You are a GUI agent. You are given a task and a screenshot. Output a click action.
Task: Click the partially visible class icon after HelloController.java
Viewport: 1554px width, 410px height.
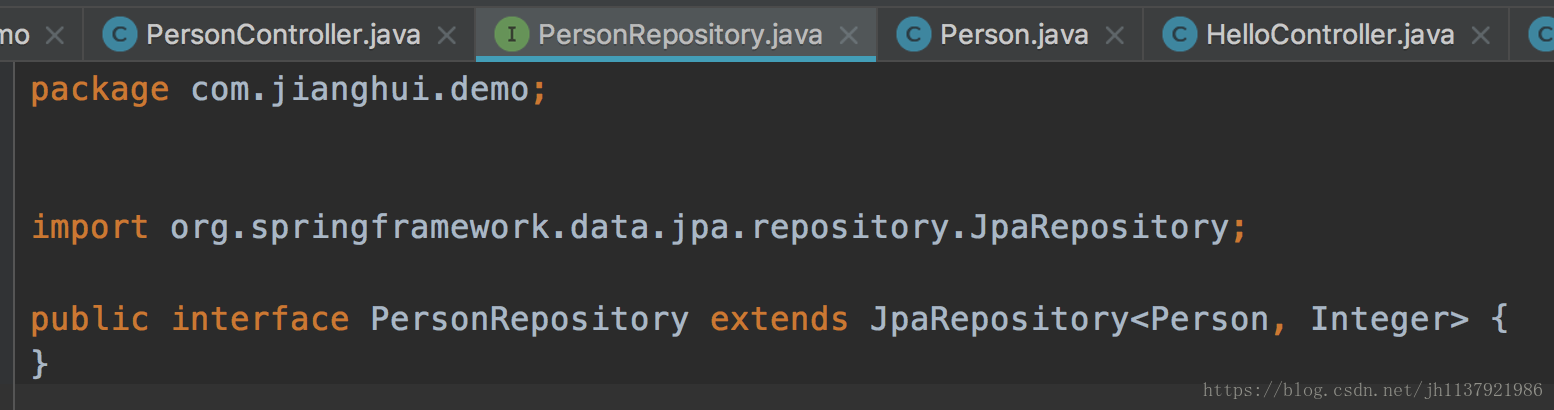click(1543, 36)
